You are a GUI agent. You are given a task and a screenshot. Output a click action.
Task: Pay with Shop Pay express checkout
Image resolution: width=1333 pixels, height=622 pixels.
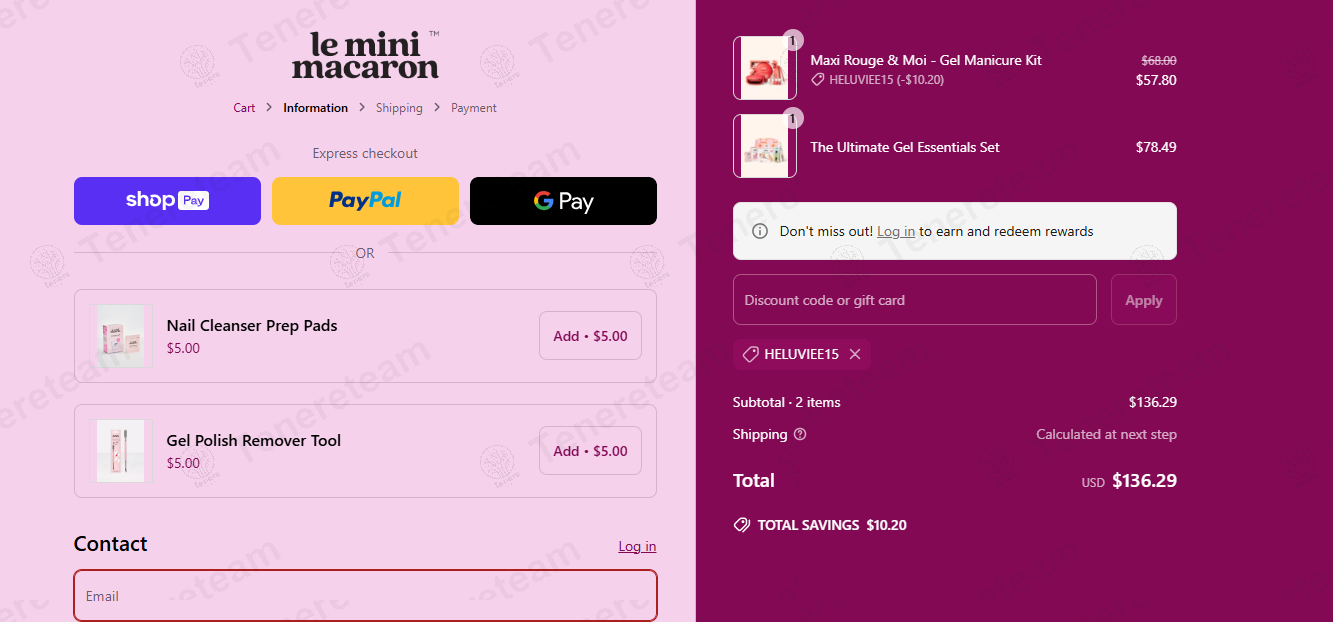[167, 201]
